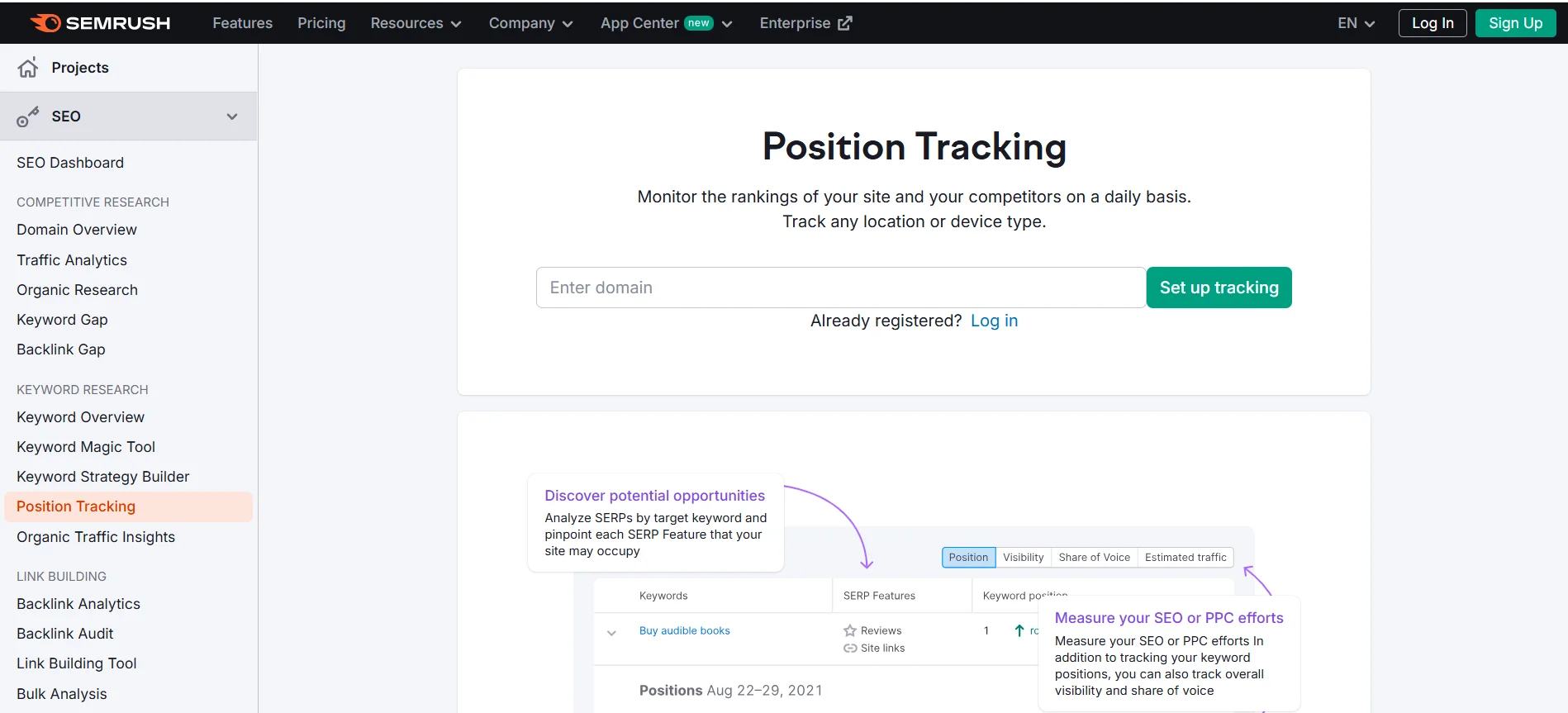
Task: Open SEO Dashboard in sidebar
Action: click(70, 163)
